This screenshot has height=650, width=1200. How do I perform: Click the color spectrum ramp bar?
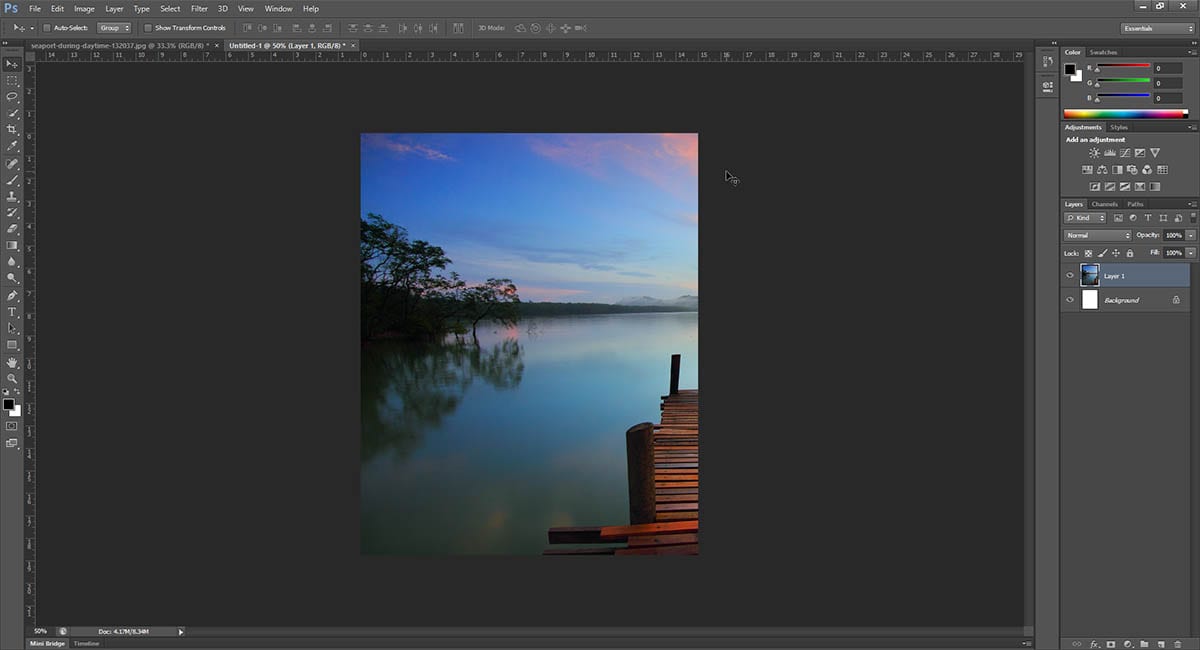[x=1123, y=114]
